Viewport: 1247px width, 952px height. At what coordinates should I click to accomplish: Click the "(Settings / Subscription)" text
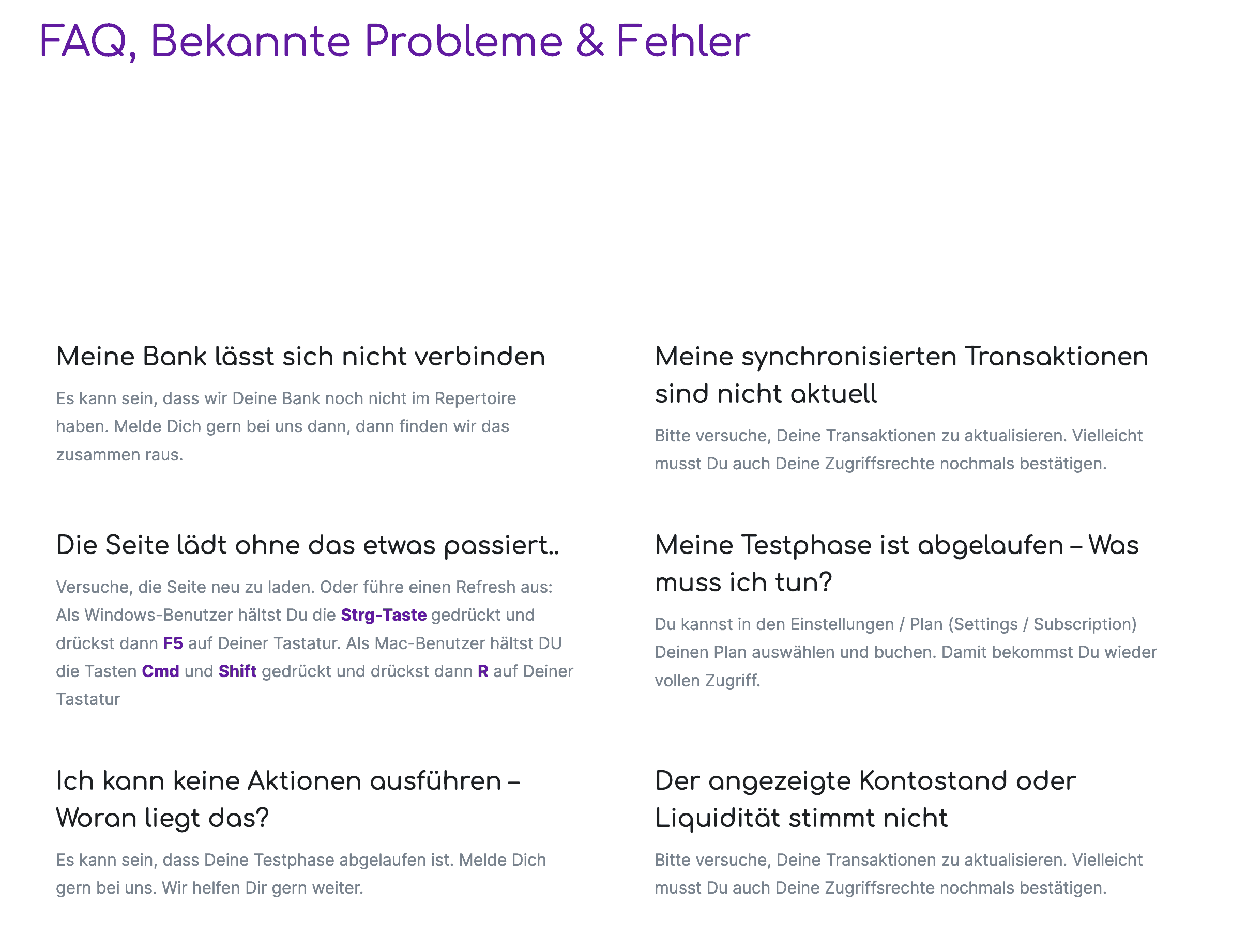(1043, 624)
